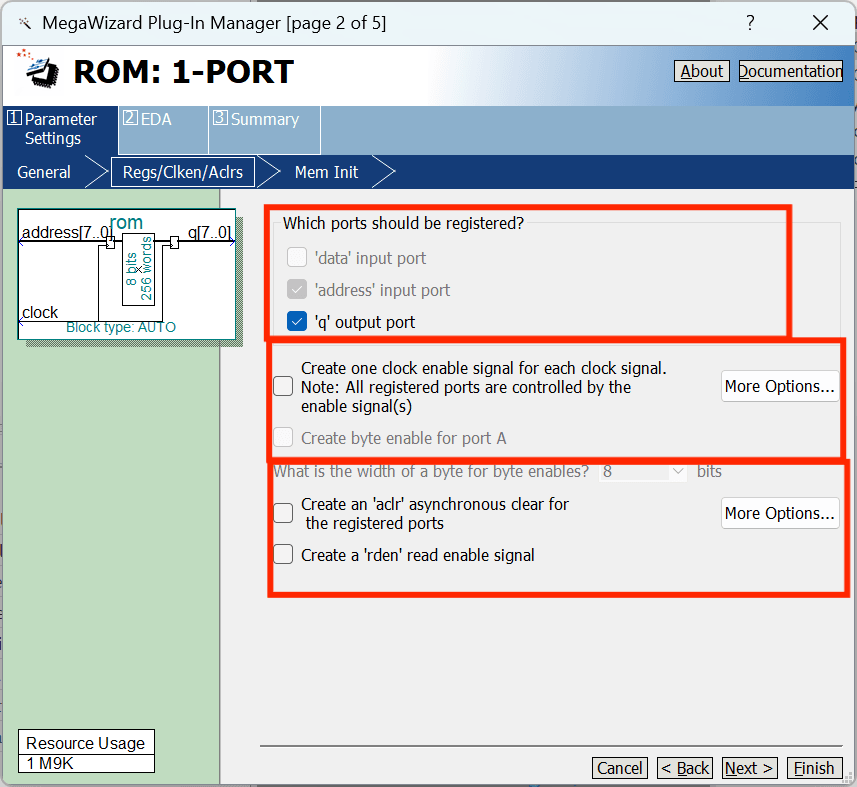Image resolution: width=857 pixels, height=787 pixels.
Task: Enable the 'rden' read enable signal checkbox
Action: [283, 555]
